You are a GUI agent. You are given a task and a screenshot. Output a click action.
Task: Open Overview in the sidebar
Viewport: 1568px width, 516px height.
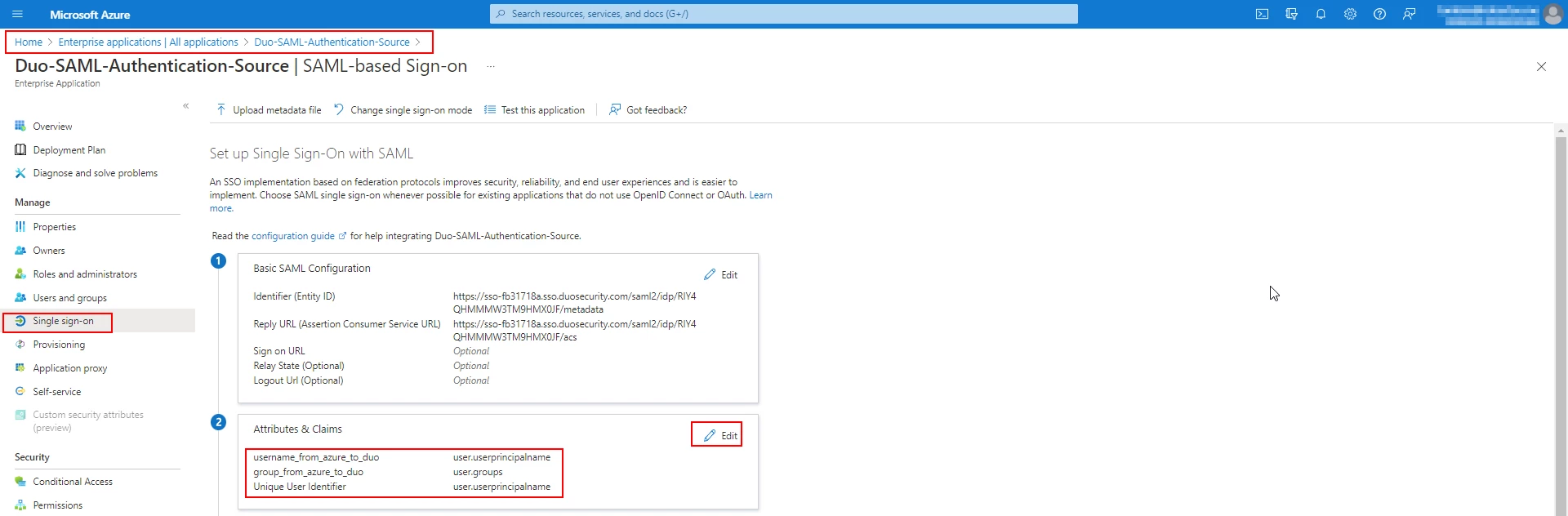52,127
